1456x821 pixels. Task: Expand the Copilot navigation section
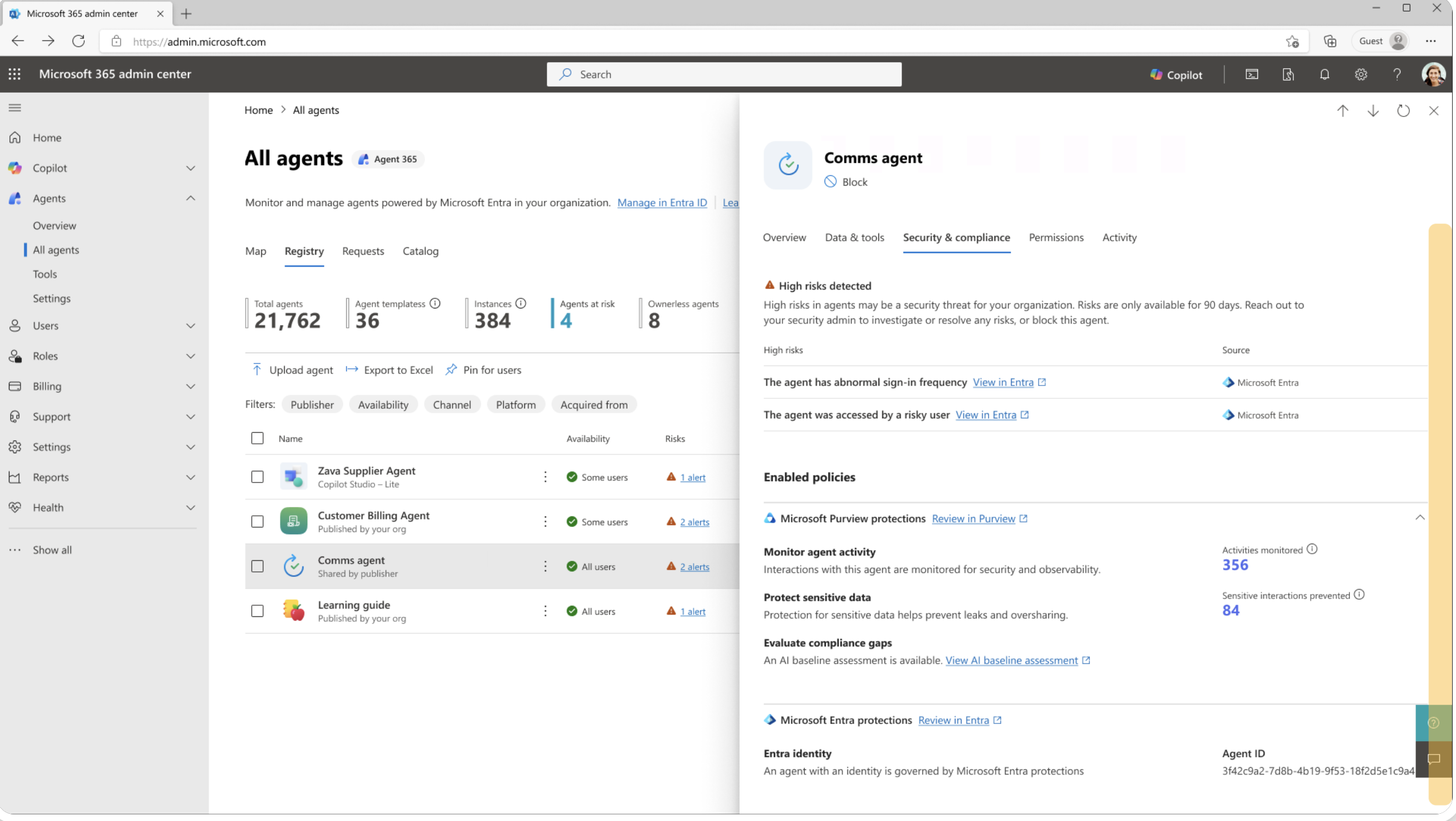coord(190,169)
